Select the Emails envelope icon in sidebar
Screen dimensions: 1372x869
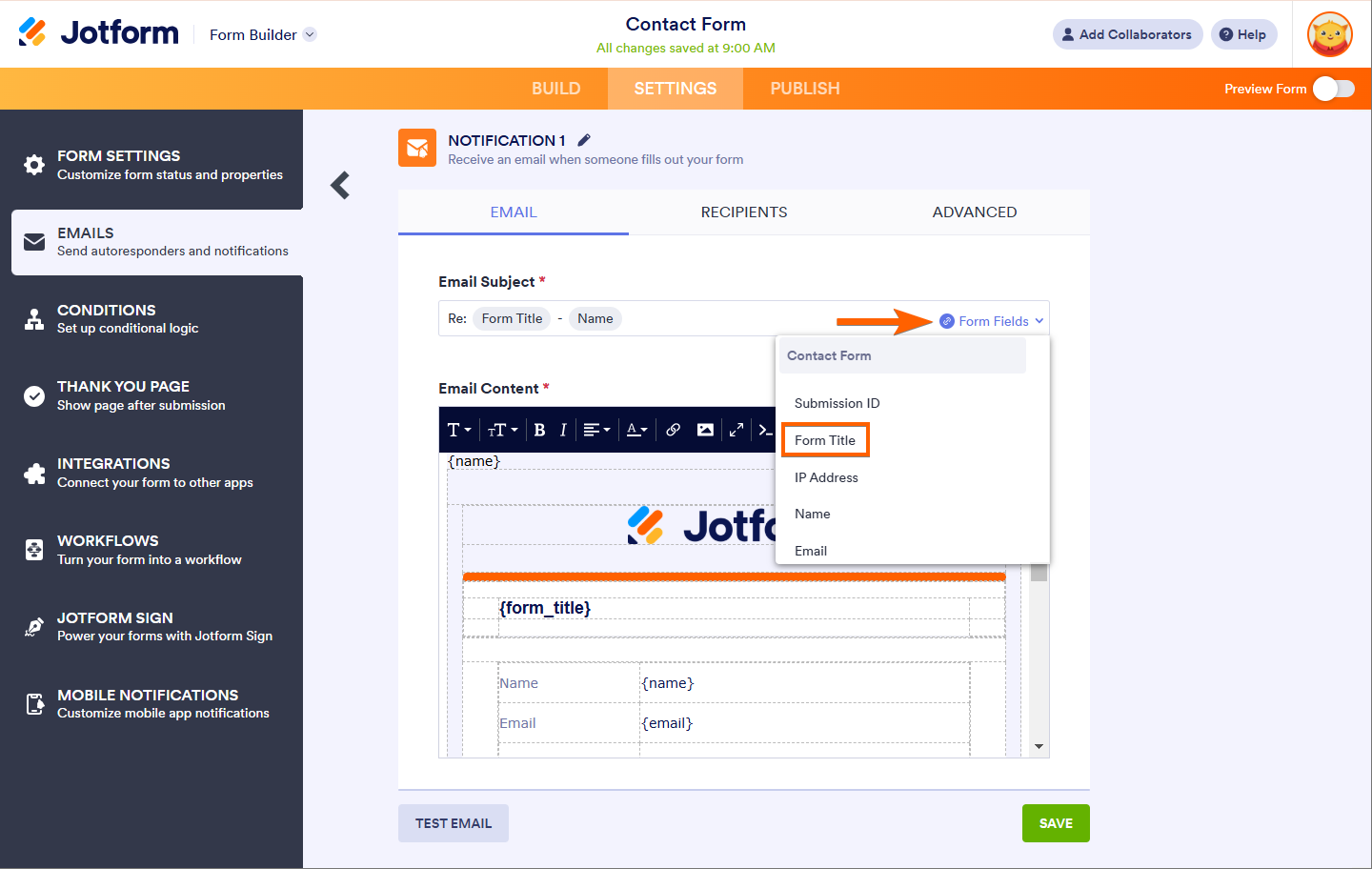tap(34, 242)
